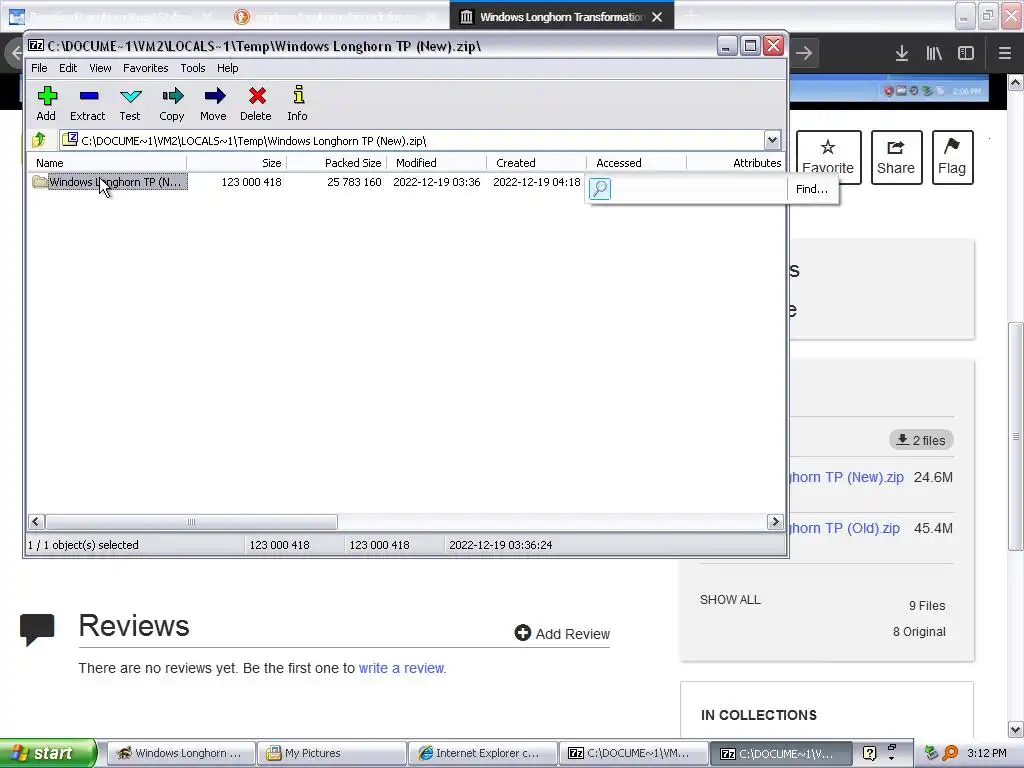Viewport: 1024px width, 768px height.
Task: Open the browser library icon
Action: (x=934, y=54)
